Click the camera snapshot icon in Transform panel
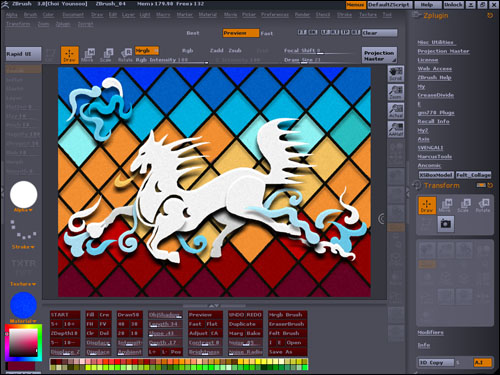500x375 pixels. tap(446, 224)
